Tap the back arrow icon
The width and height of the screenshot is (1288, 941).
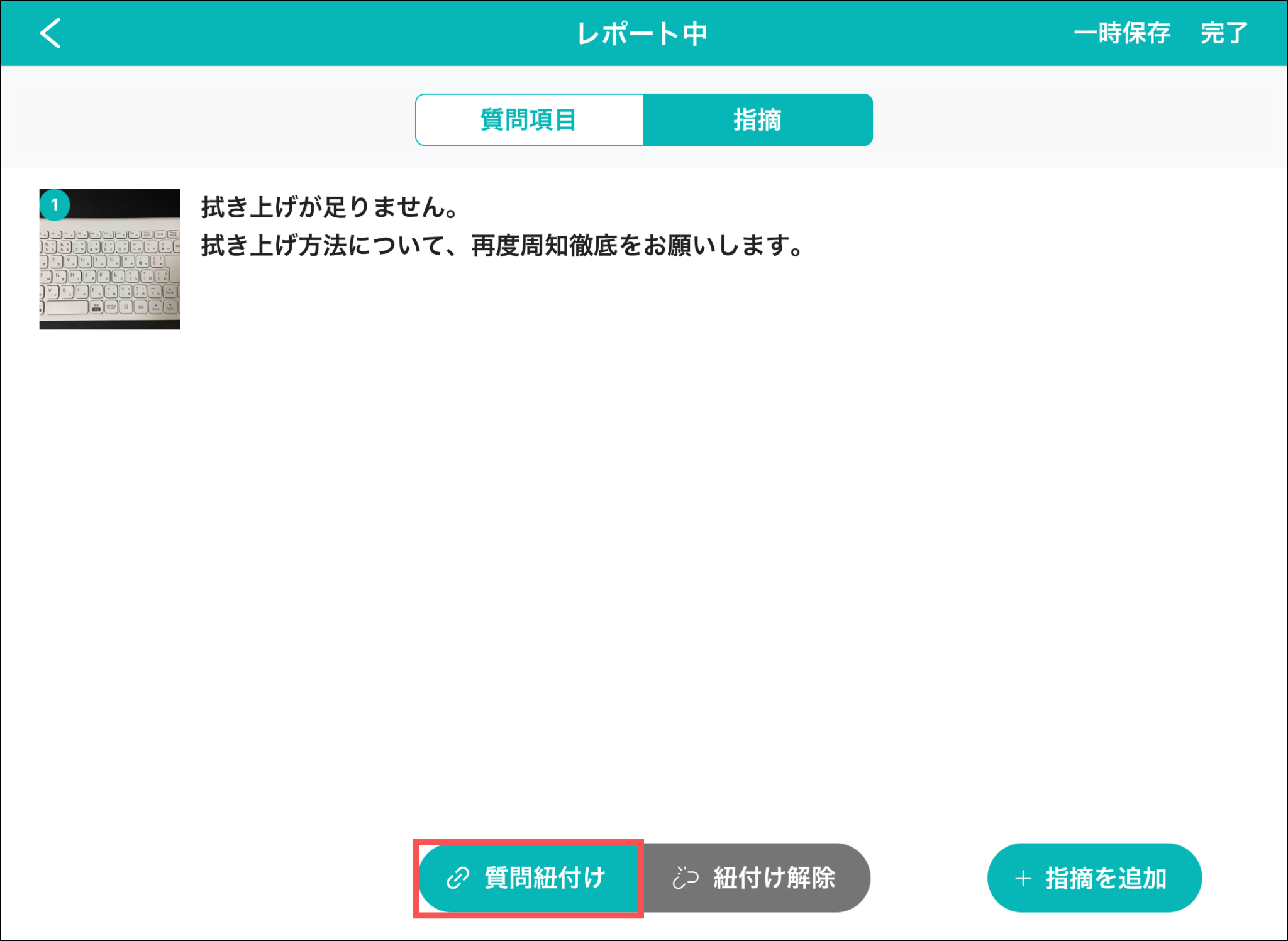(x=50, y=33)
